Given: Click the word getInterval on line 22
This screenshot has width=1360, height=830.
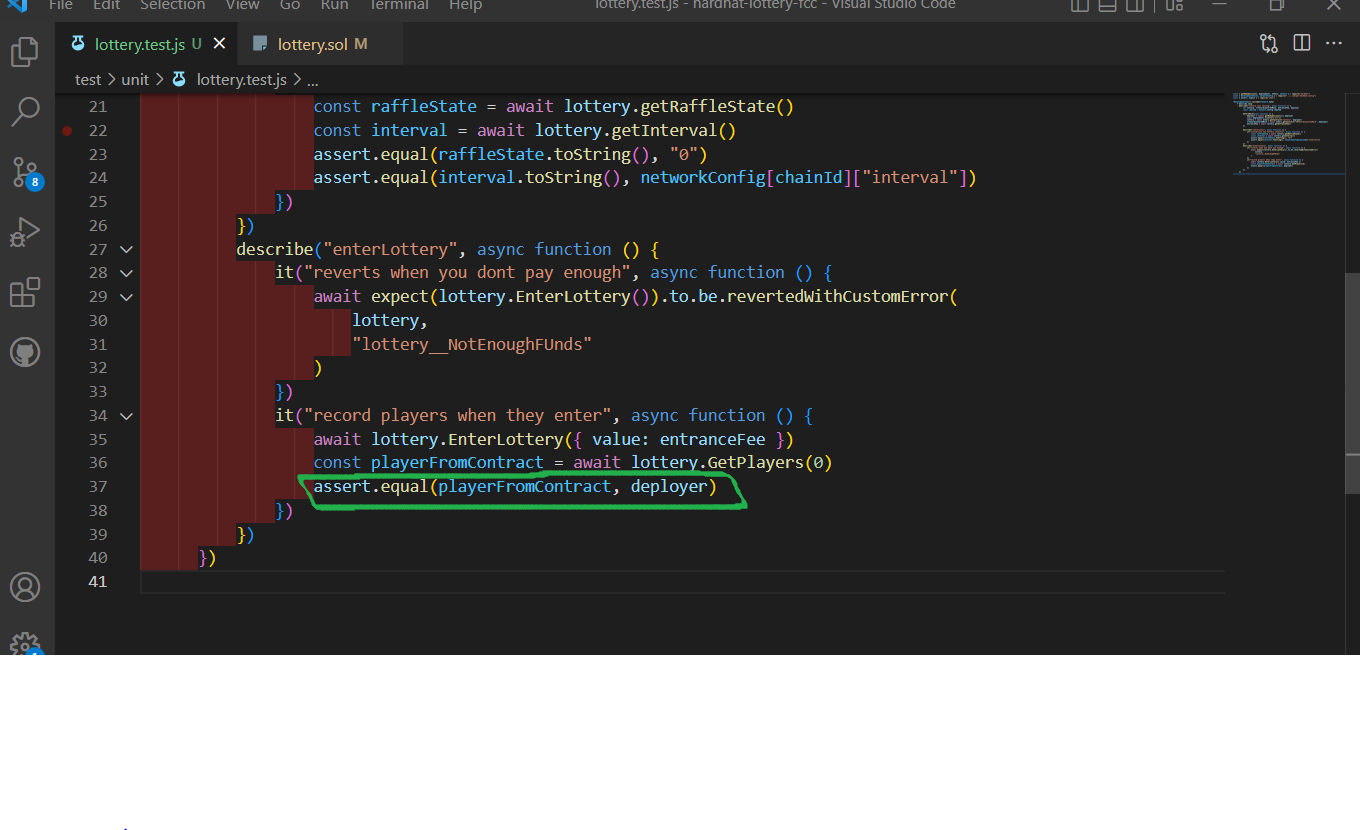Looking at the screenshot, I should coord(664,131).
